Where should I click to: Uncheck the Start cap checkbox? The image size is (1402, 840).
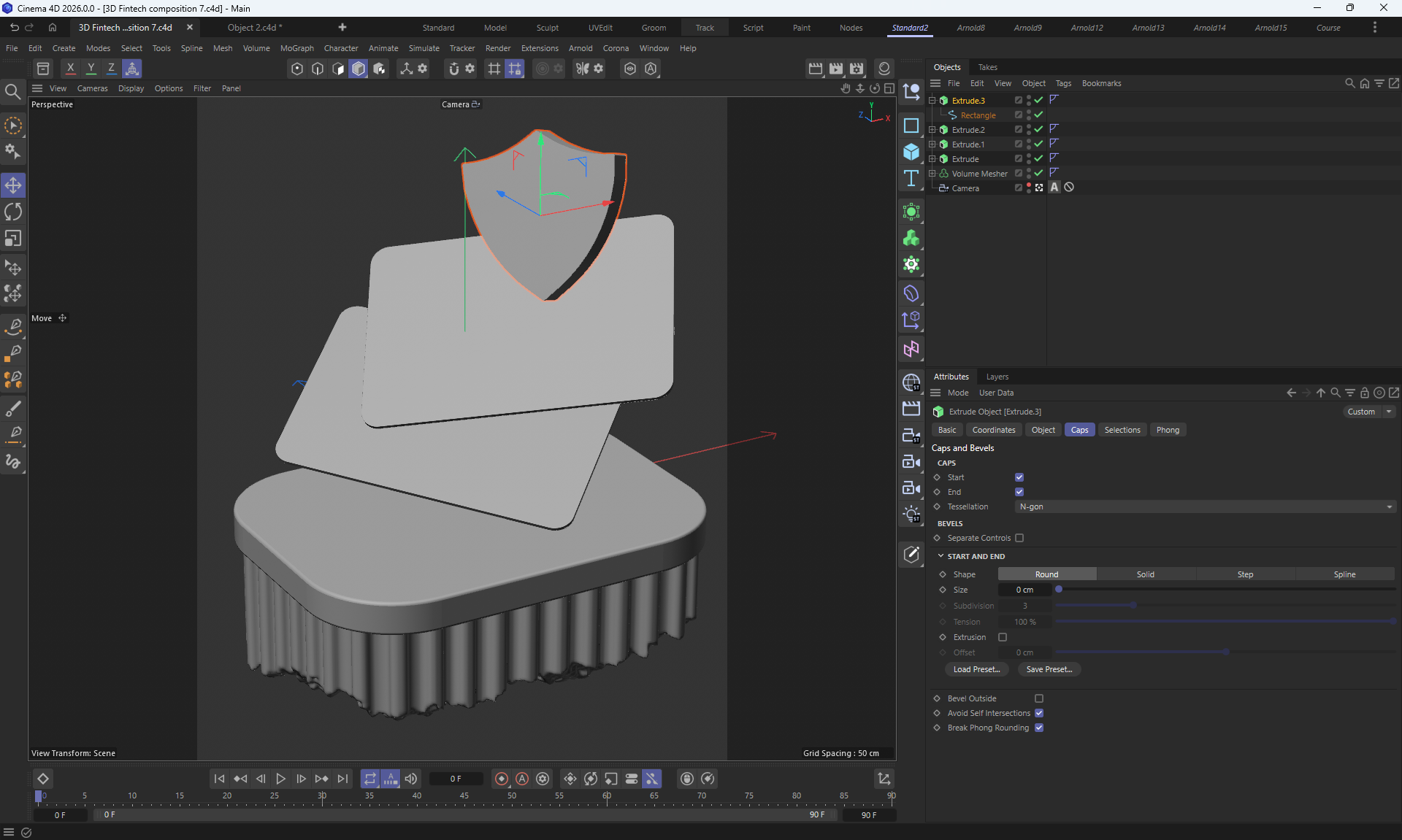pos(1019,477)
